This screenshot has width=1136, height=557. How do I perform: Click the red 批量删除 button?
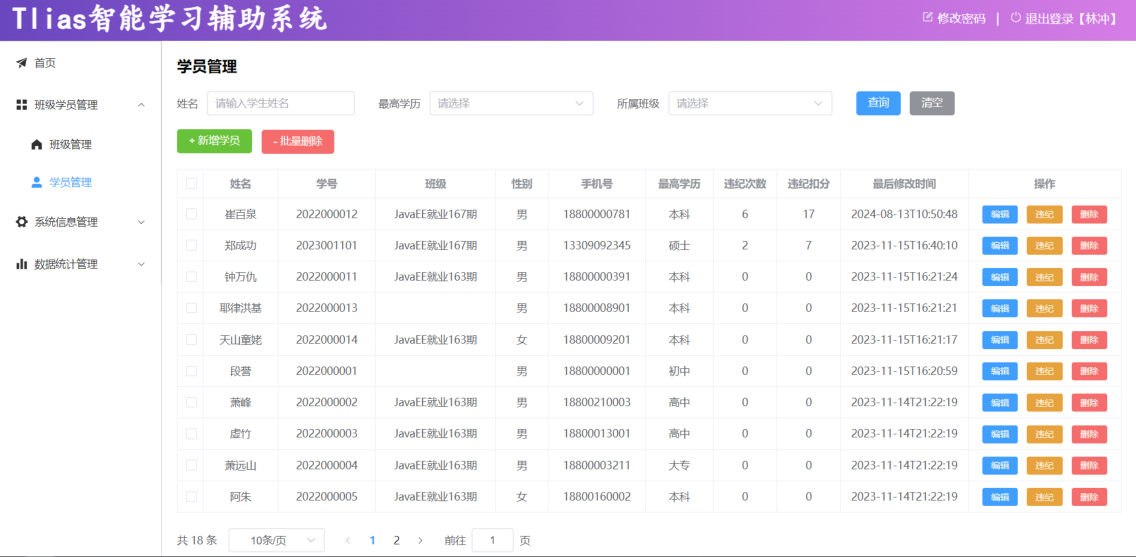point(298,141)
